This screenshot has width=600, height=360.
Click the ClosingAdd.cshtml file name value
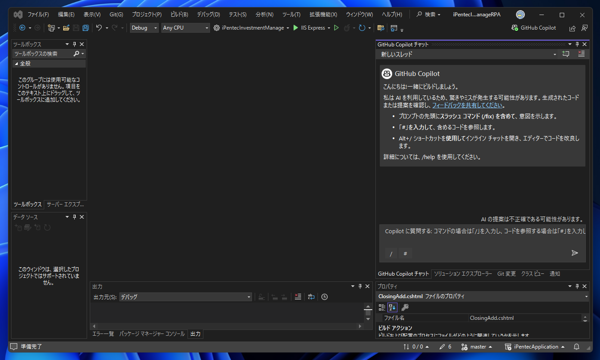(x=492, y=318)
